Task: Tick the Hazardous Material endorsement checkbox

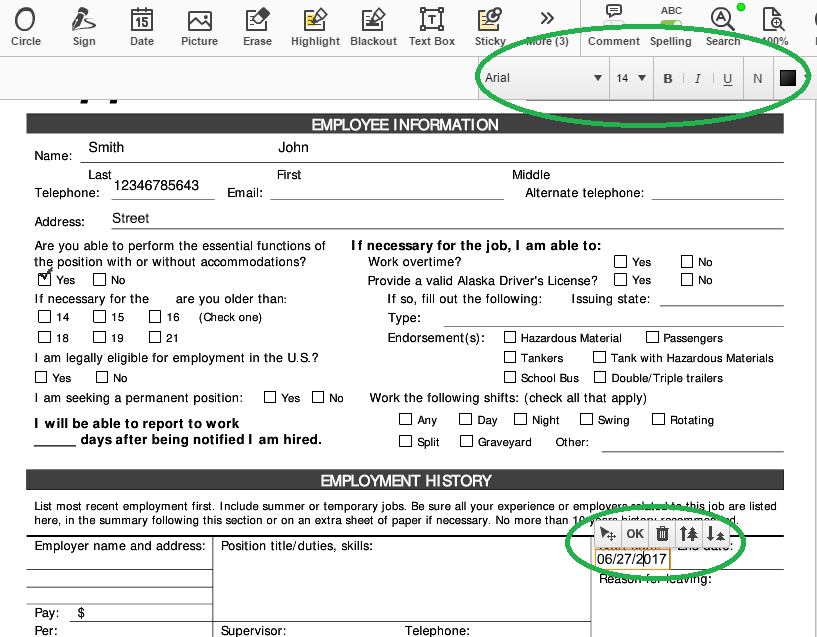Action: click(x=510, y=338)
